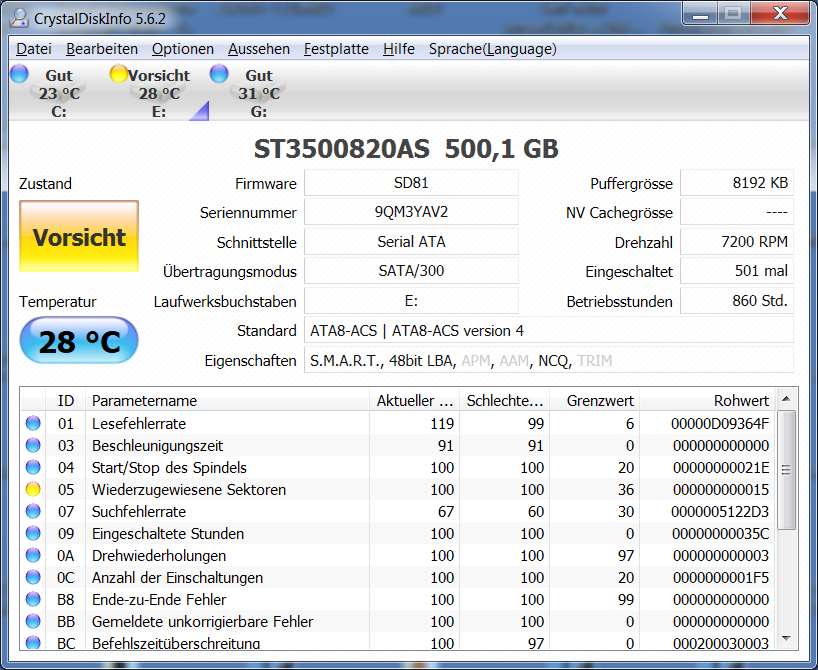This screenshot has width=818, height=670.
Task: Click raw value 00000D09364F
Action: click(720, 423)
